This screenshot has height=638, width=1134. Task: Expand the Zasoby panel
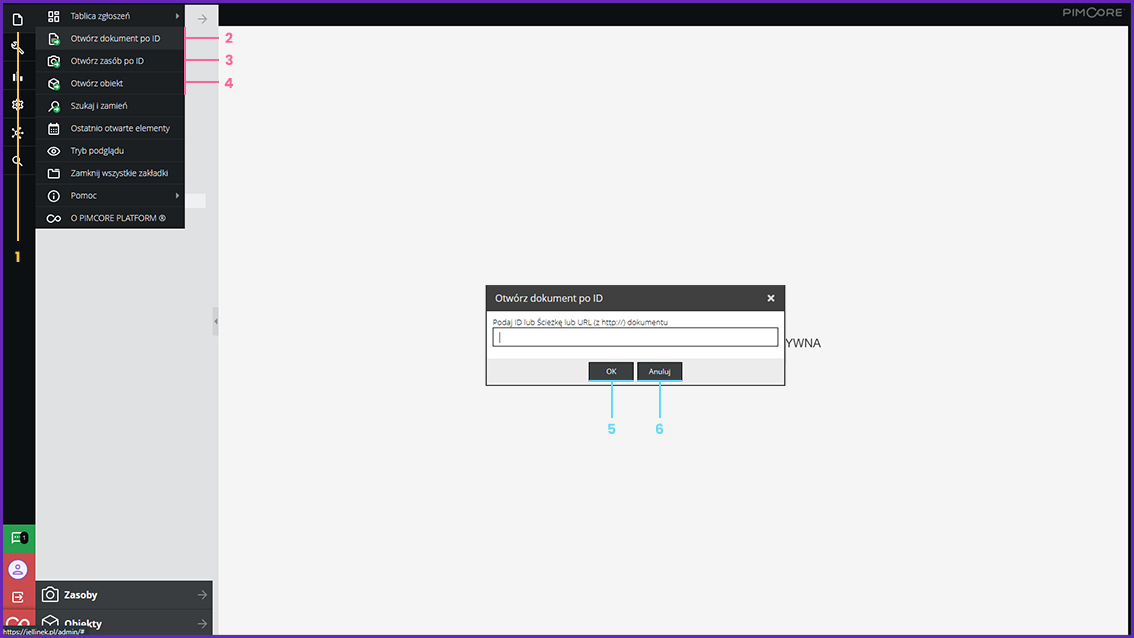(124, 595)
